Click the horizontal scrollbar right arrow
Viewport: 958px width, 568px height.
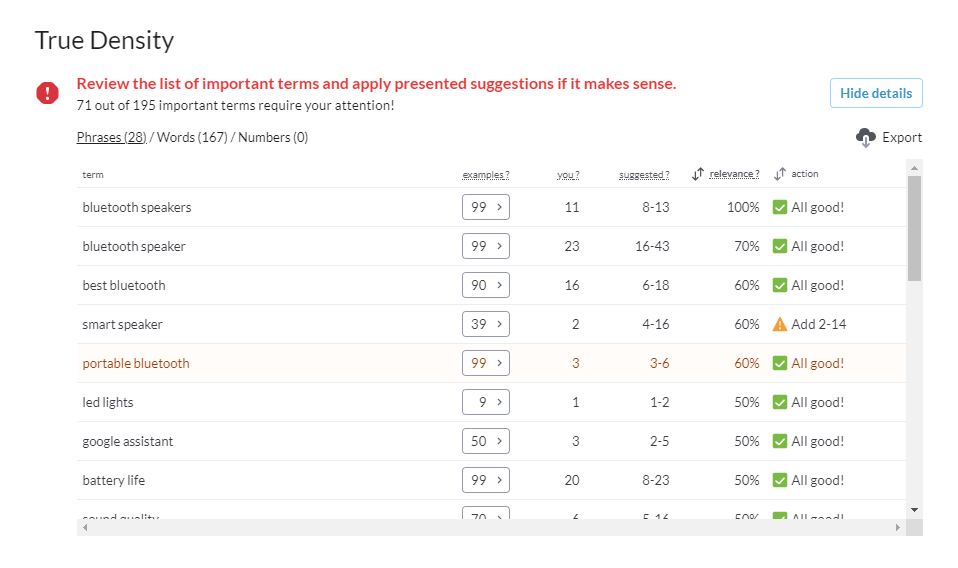[x=898, y=528]
